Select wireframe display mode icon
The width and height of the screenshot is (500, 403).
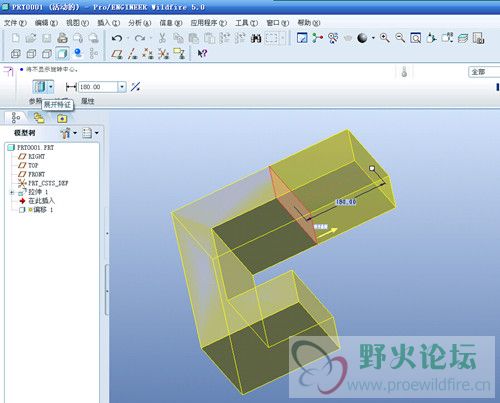coord(16,53)
